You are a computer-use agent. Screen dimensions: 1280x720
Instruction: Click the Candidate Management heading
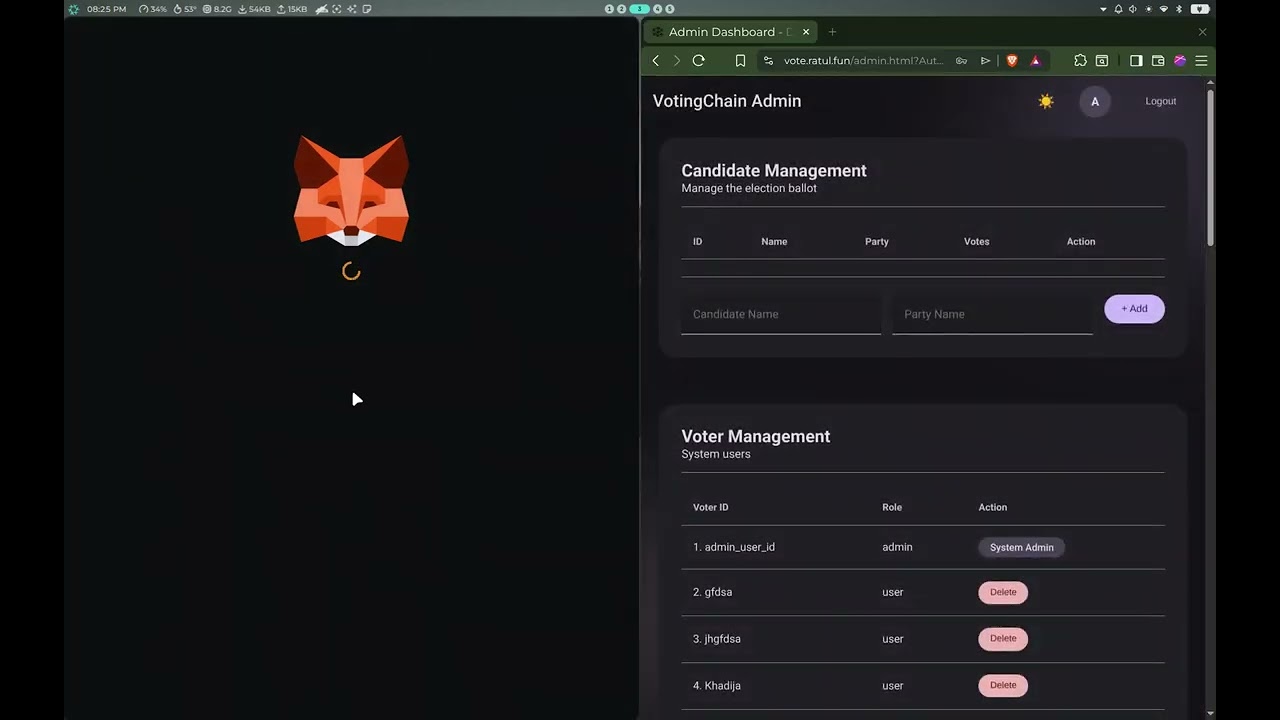774,171
